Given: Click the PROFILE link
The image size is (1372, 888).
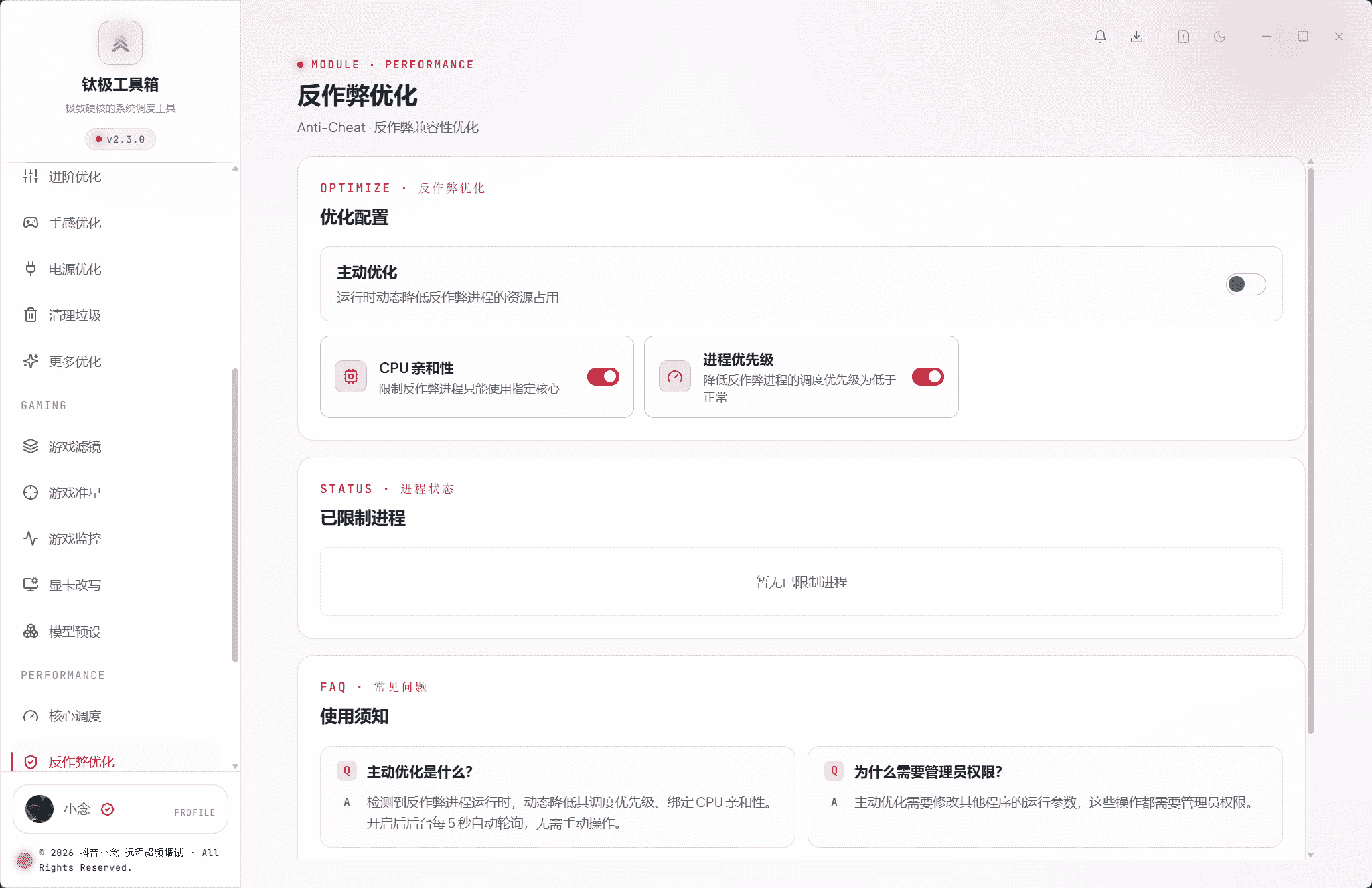Looking at the screenshot, I should pos(195,812).
